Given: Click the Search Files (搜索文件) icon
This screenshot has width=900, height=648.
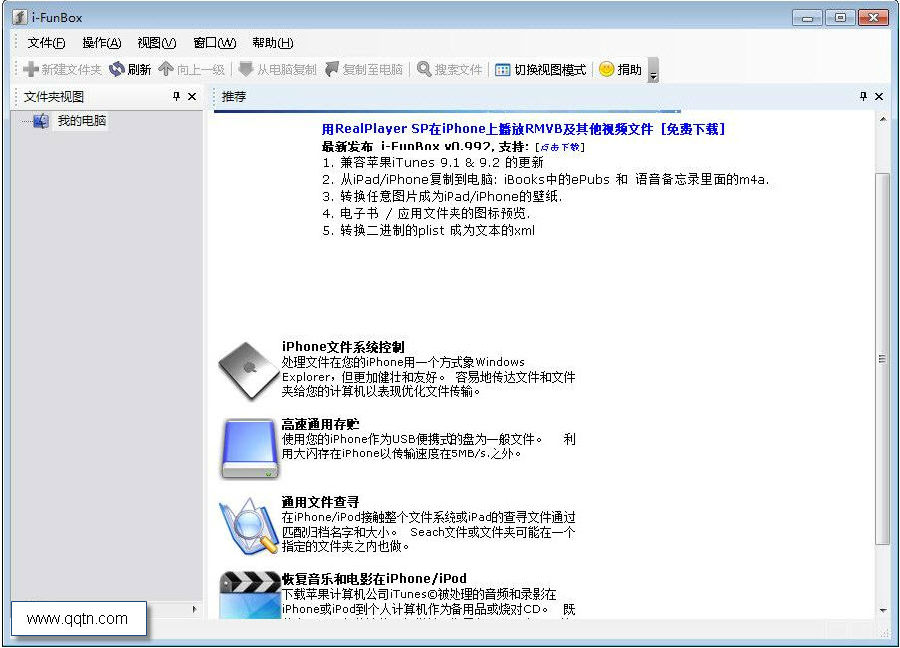Looking at the screenshot, I should pos(424,70).
